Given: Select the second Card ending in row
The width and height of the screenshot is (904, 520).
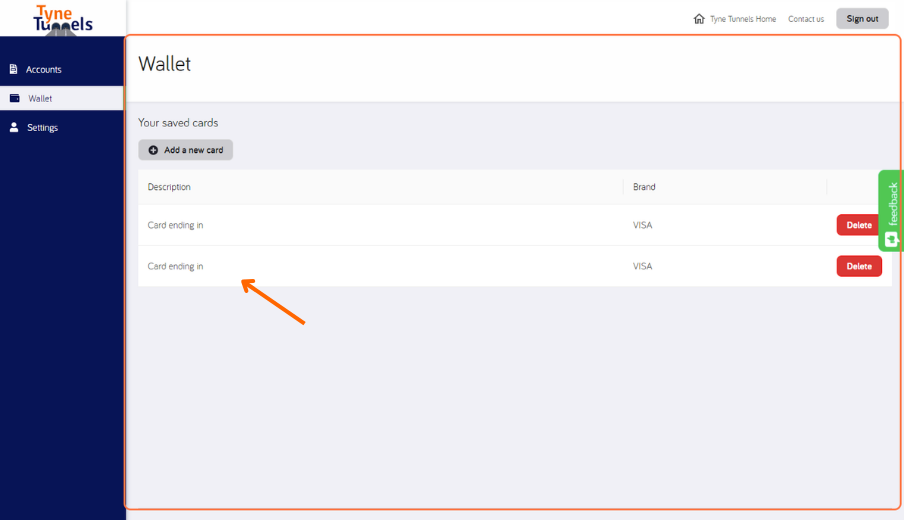Looking at the screenshot, I should point(515,266).
